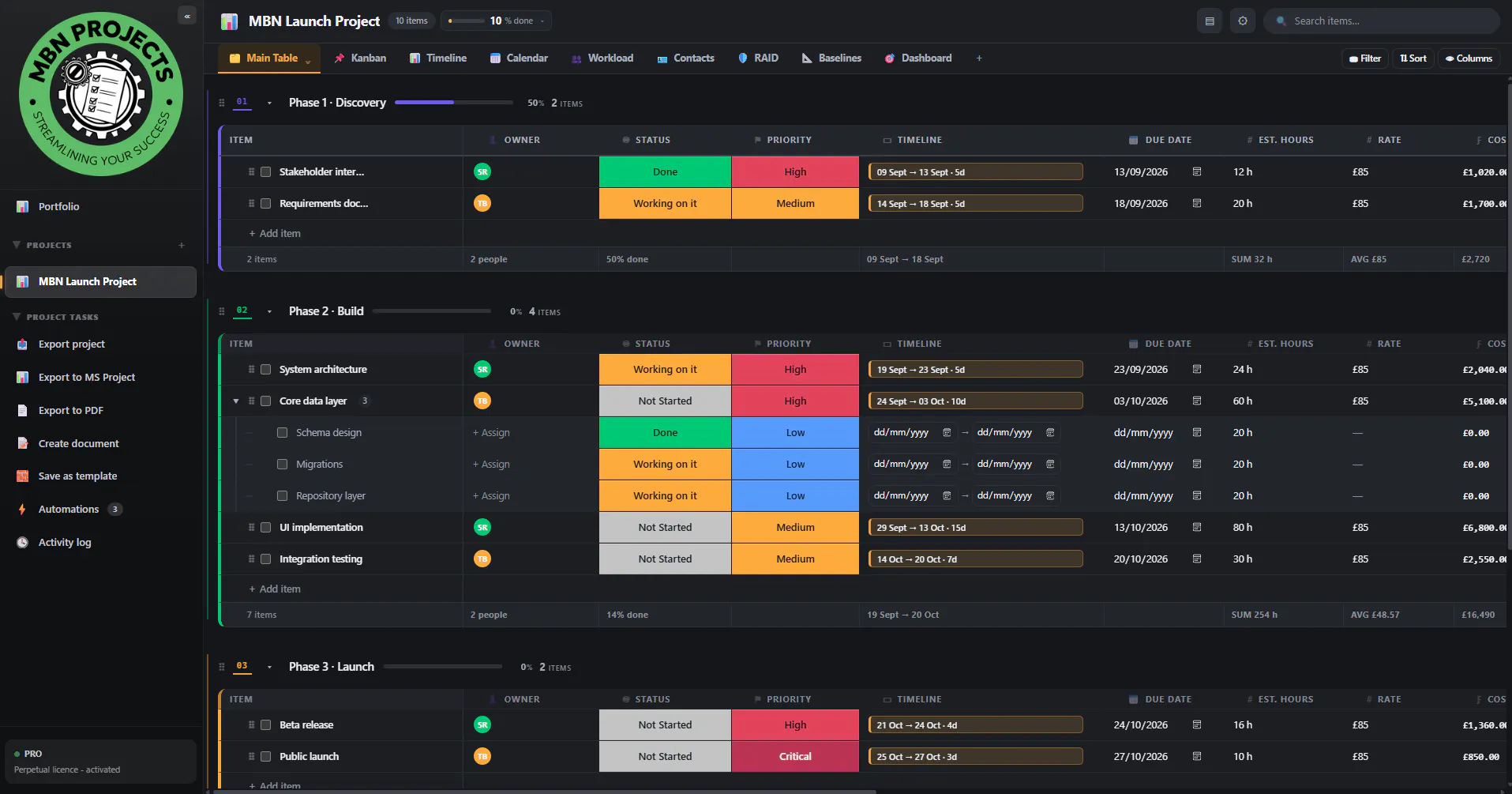
Task: Switch to the Dashboard tab
Action: point(918,58)
